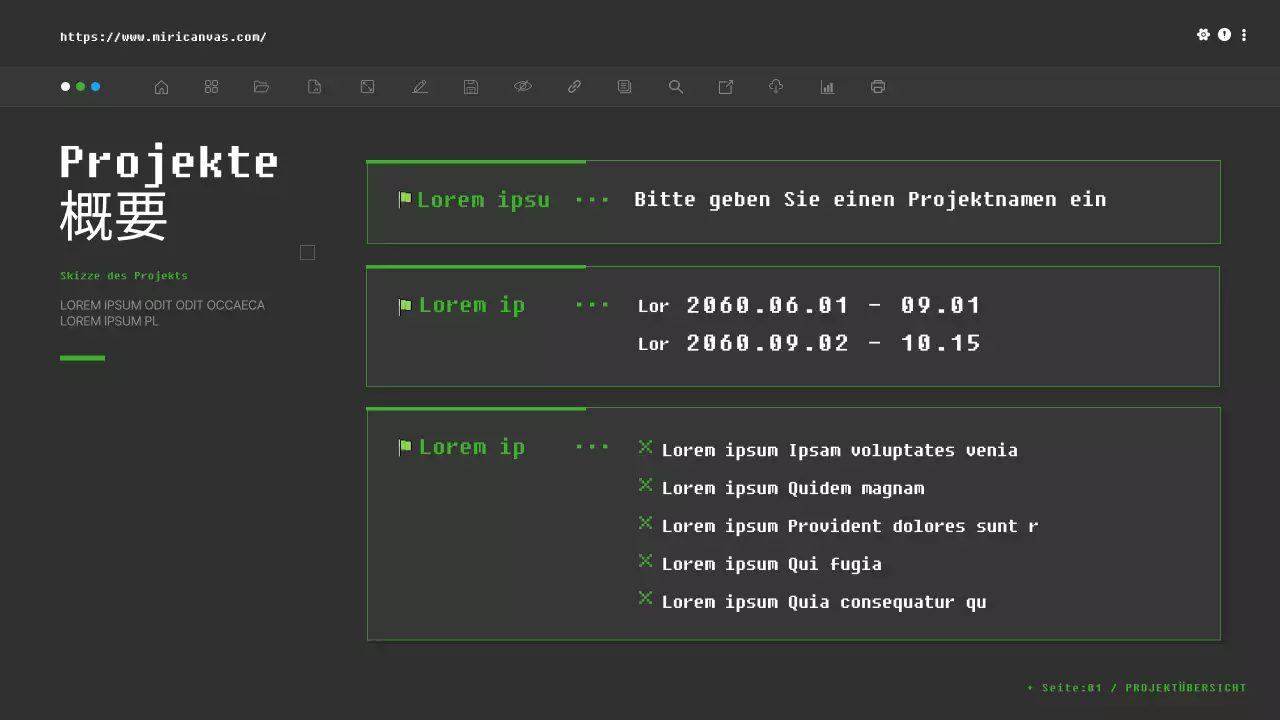Click the open folder icon
This screenshot has width=1280, height=720.
tap(262, 87)
